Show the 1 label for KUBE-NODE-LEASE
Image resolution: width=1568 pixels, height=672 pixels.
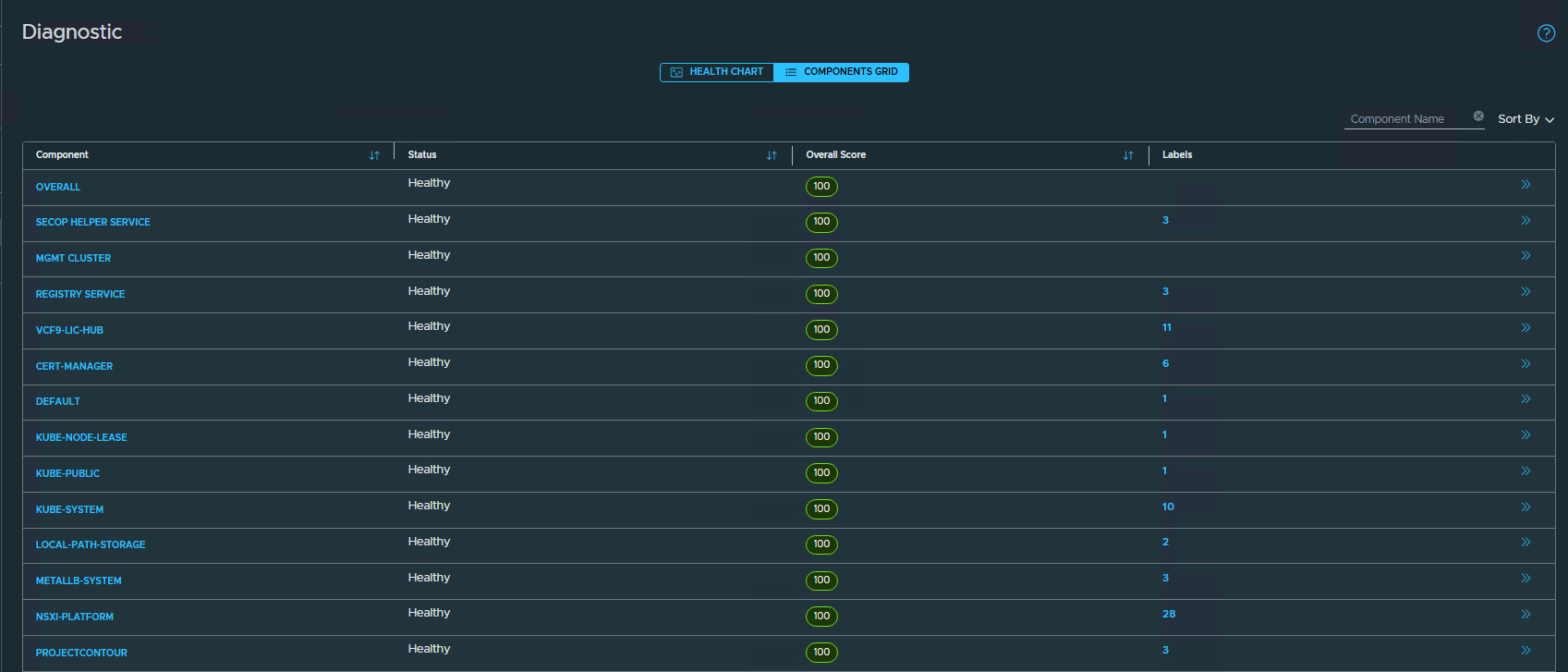[x=1164, y=434]
